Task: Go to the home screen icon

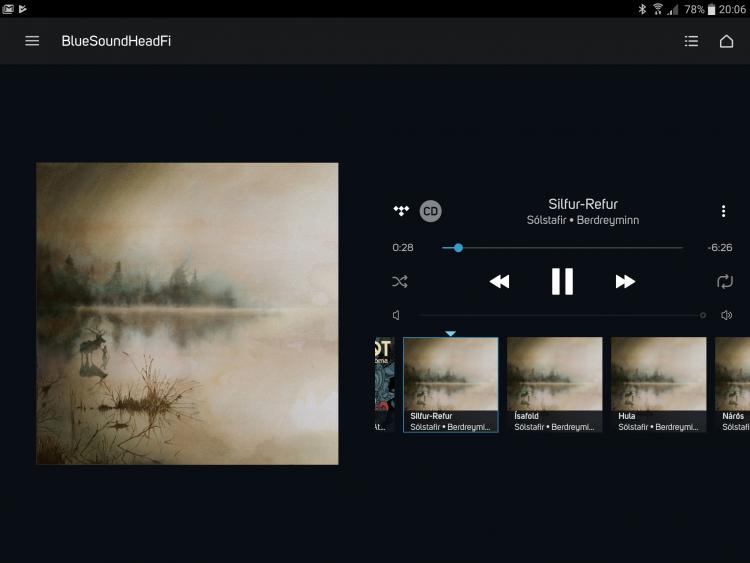Action: coord(726,41)
